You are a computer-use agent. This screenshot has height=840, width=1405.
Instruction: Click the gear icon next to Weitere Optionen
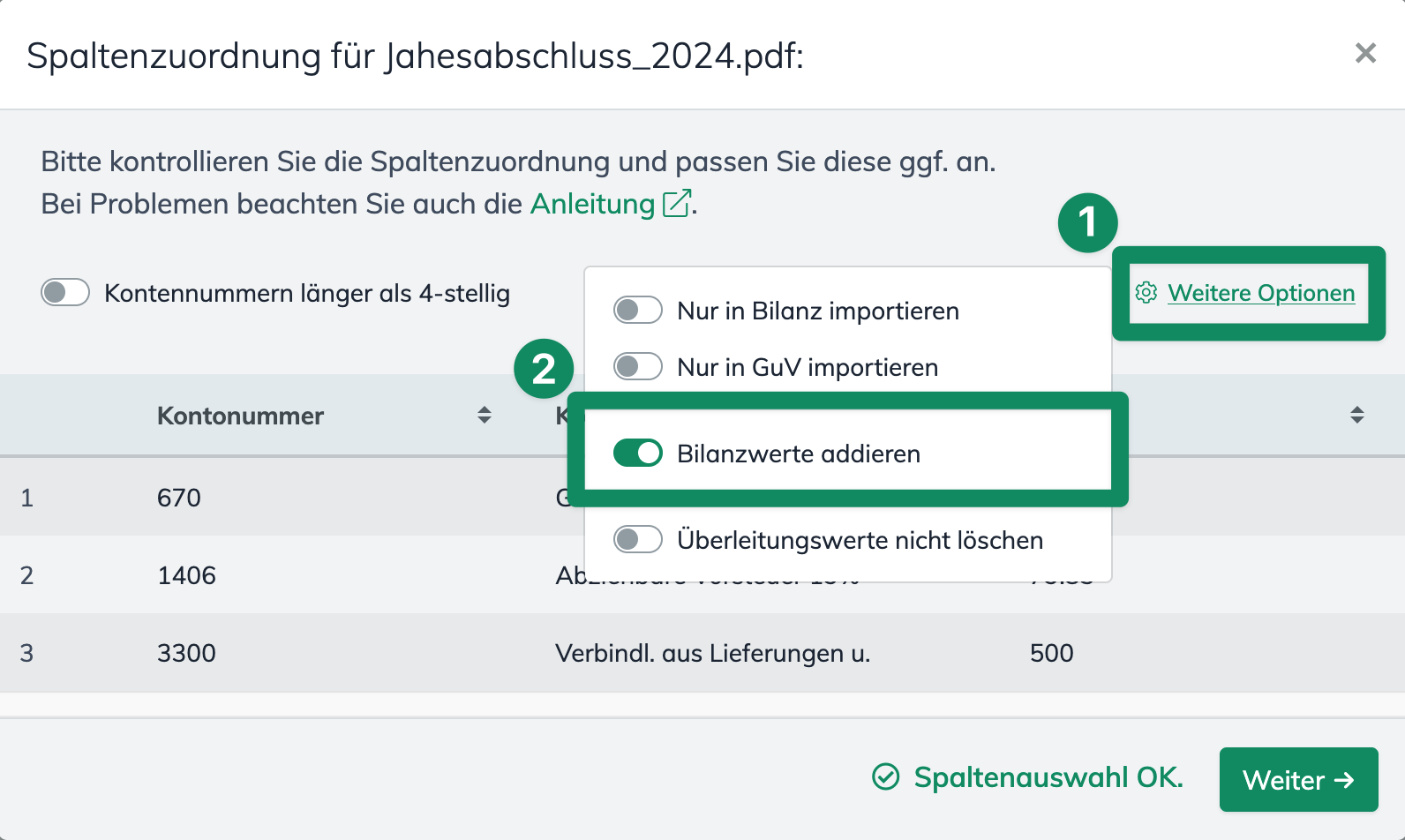(x=1146, y=293)
